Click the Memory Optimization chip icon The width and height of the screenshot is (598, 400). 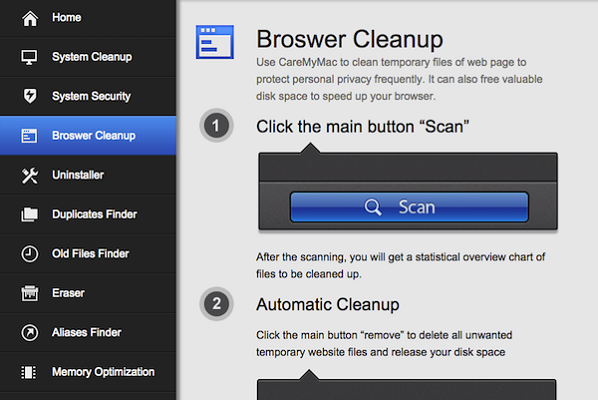click(x=29, y=372)
